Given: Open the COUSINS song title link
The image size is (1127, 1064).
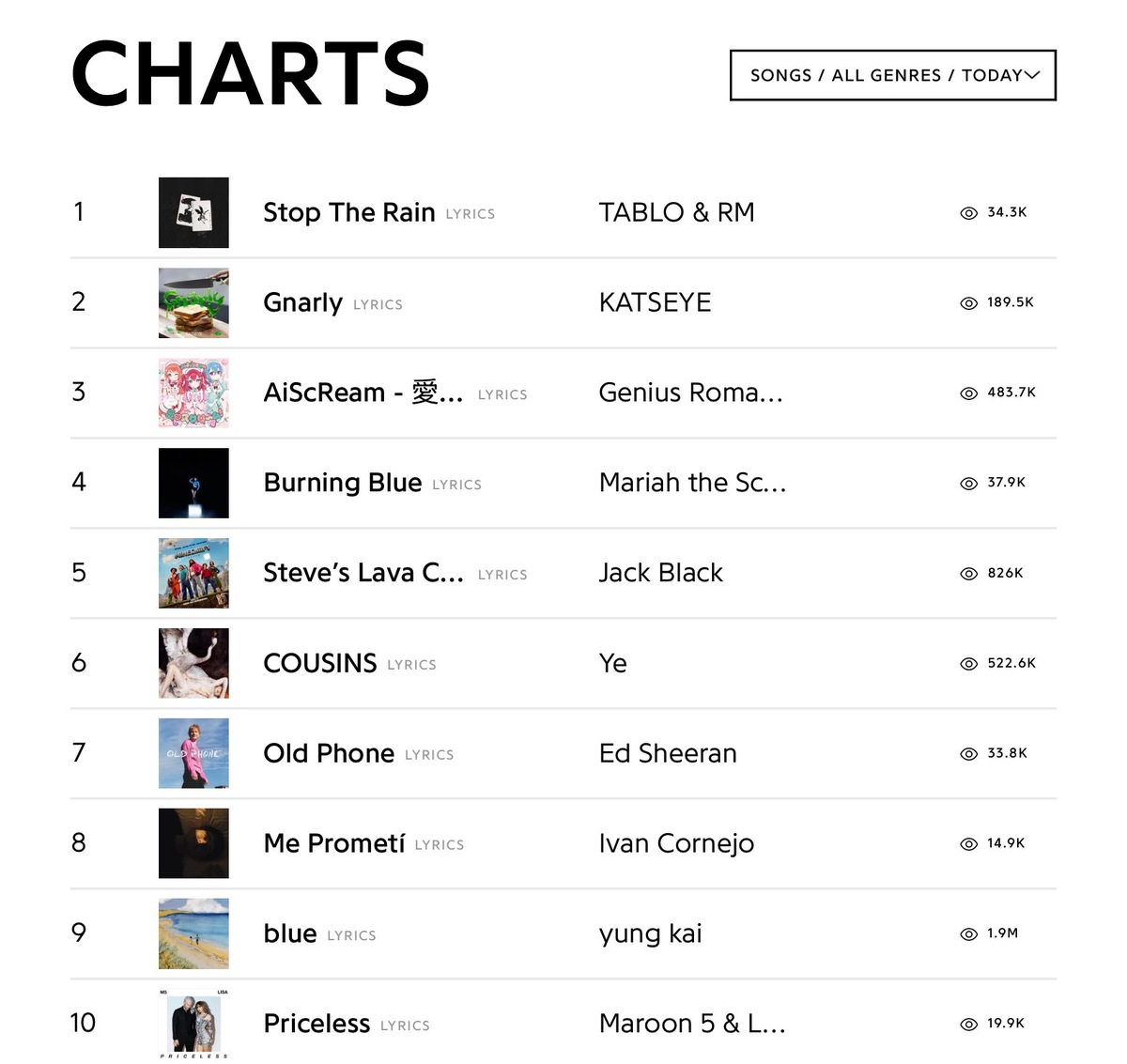Looking at the screenshot, I should 320,663.
